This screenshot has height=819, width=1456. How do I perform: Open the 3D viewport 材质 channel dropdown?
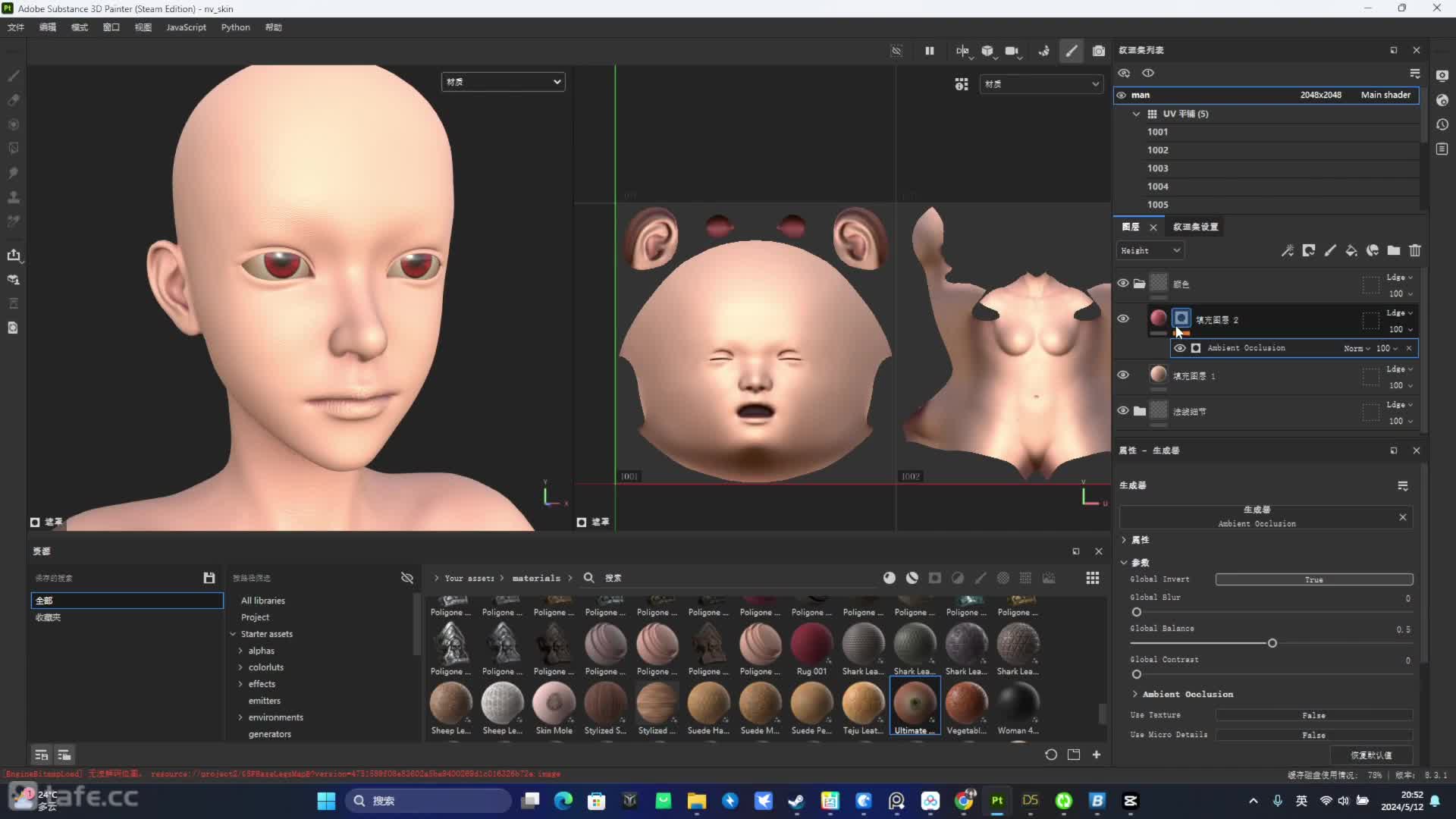(504, 82)
